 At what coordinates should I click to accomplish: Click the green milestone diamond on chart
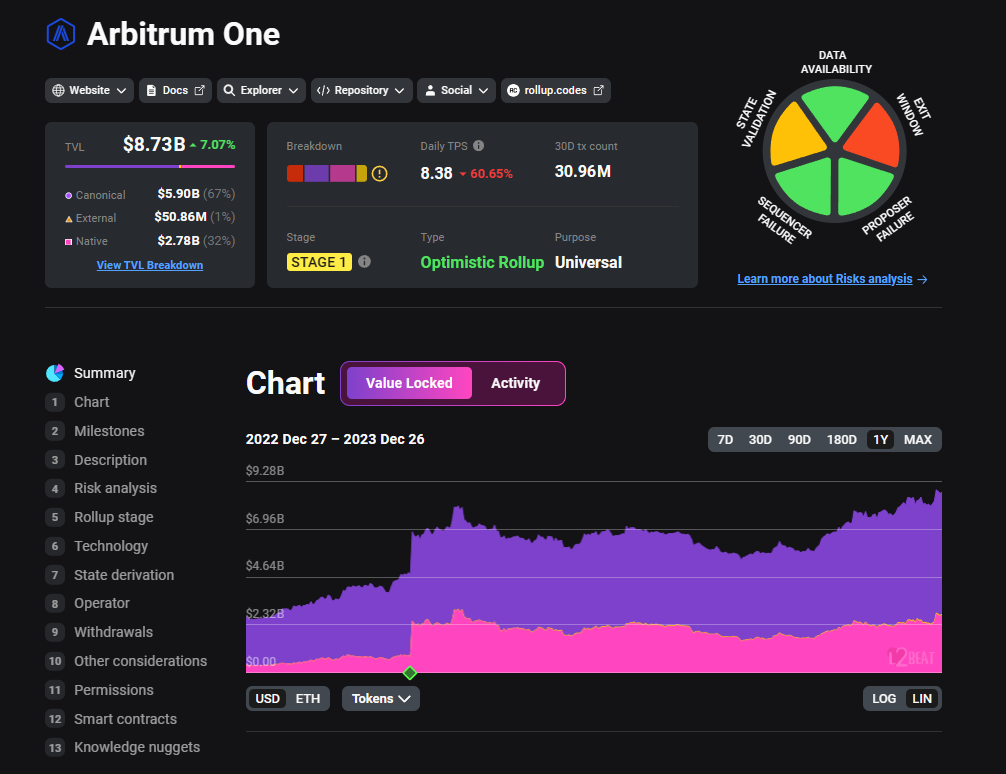point(410,673)
